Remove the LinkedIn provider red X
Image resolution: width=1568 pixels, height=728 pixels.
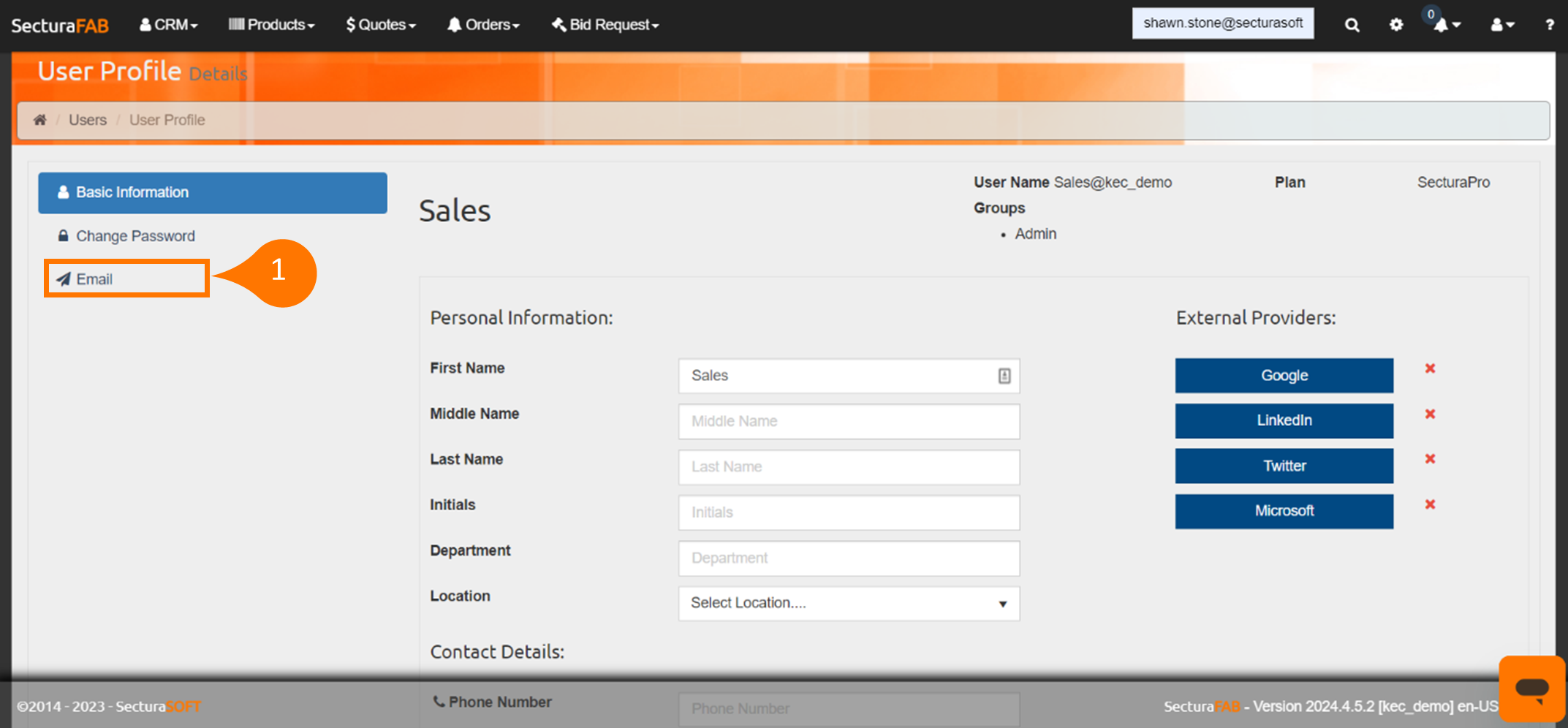(1430, 414)
